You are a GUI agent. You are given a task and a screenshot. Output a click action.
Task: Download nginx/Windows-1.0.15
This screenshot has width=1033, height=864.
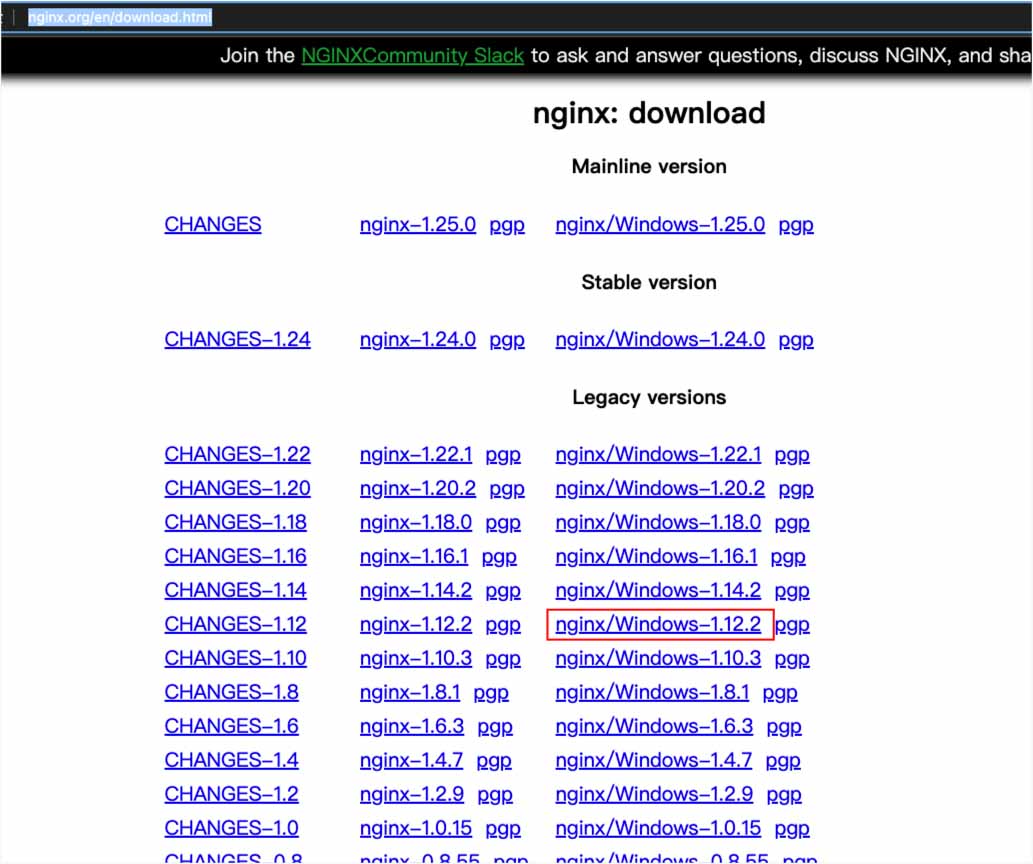click(x=658, y=828)
